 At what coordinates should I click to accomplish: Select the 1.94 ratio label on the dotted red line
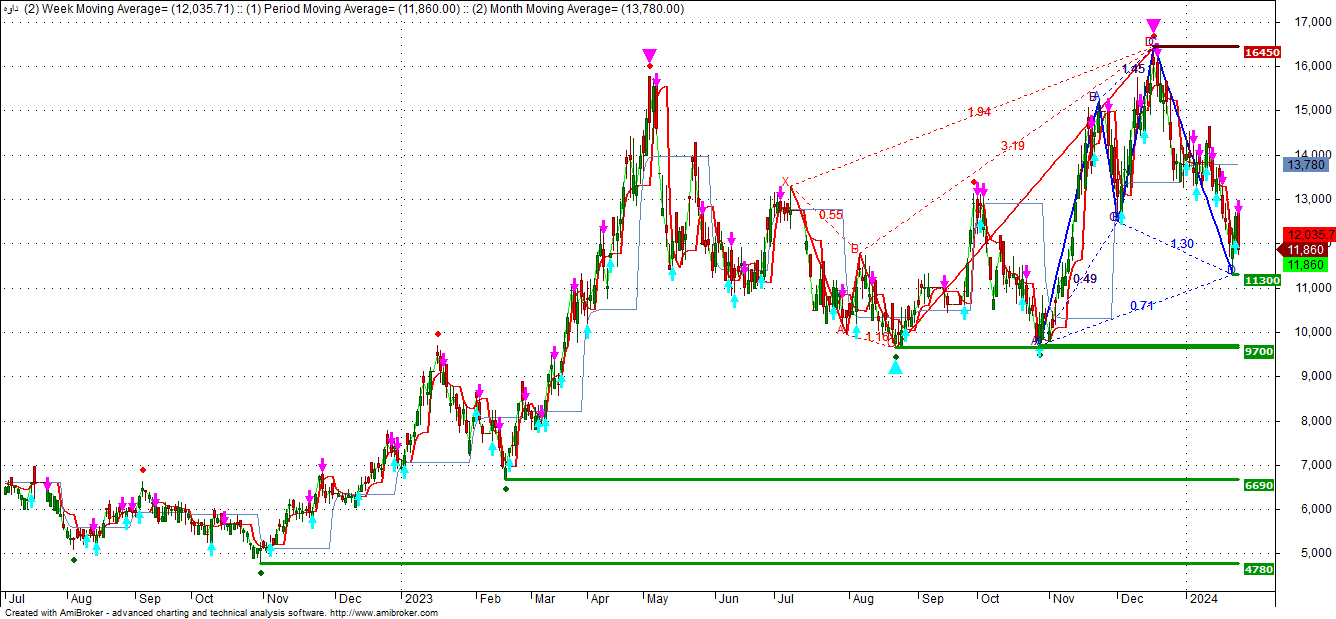coord(979,112)
